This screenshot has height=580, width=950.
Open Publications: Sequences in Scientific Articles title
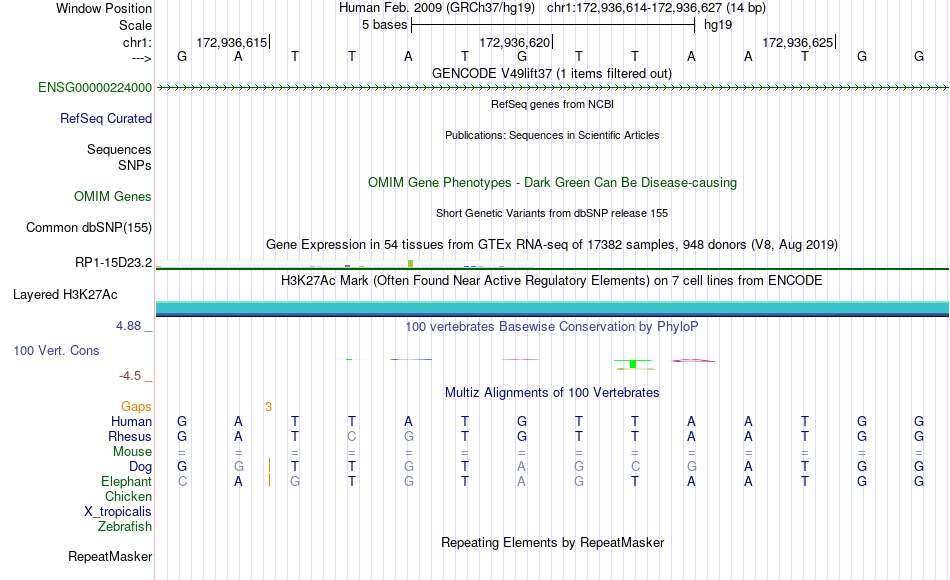click(552, 135)
